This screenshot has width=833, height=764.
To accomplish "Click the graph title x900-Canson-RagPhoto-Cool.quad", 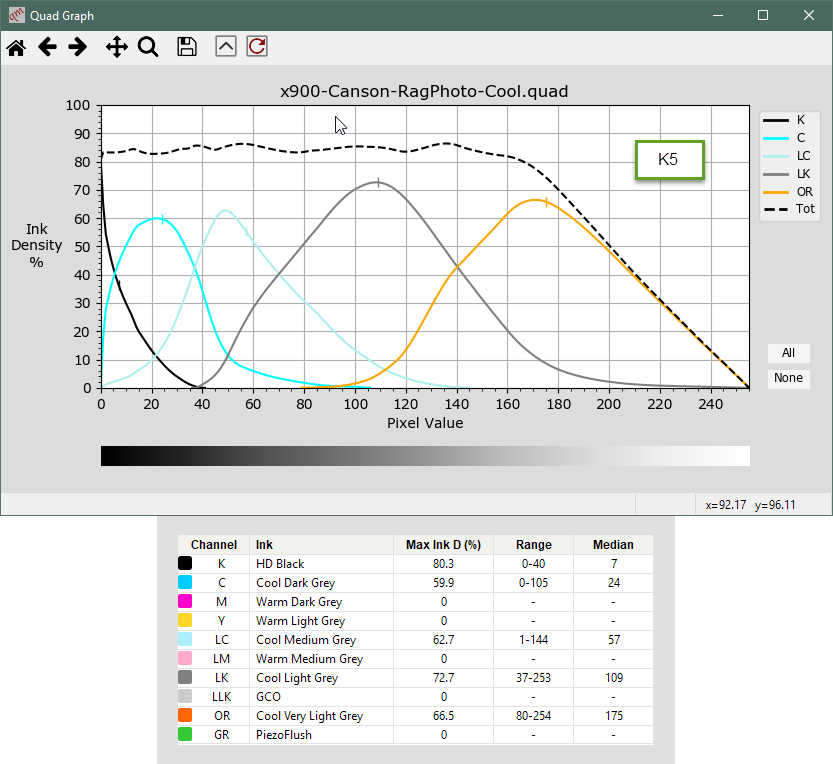I will pyautogui.click(x=424, y=91).
